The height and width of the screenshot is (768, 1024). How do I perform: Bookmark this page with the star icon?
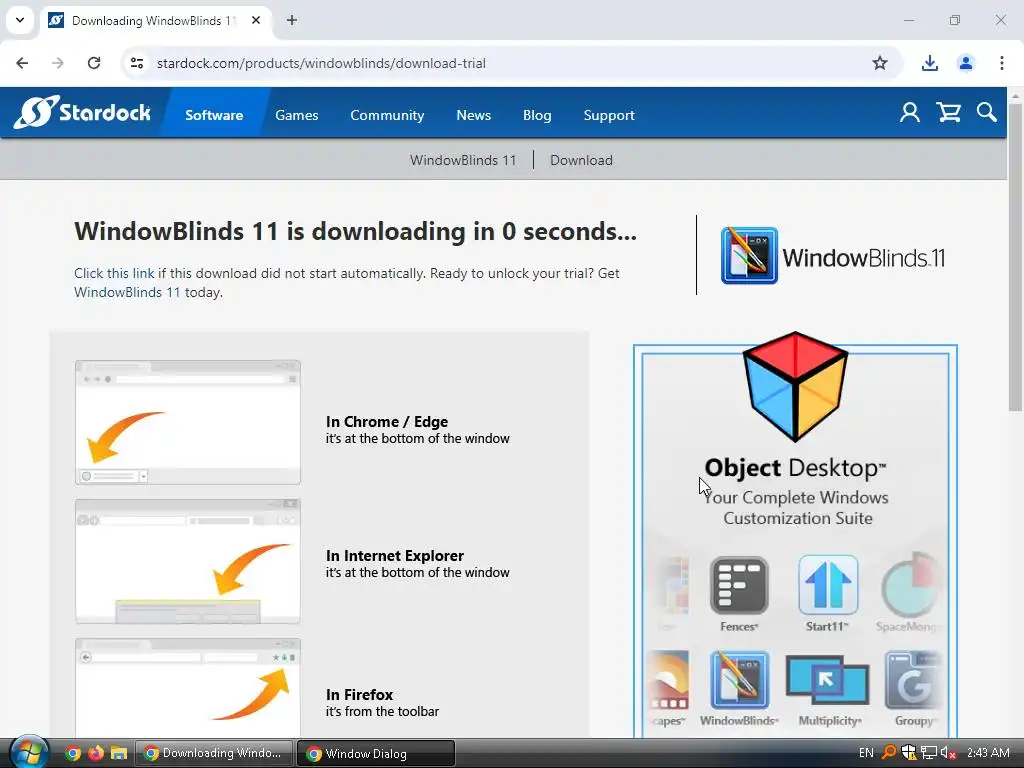880,63
